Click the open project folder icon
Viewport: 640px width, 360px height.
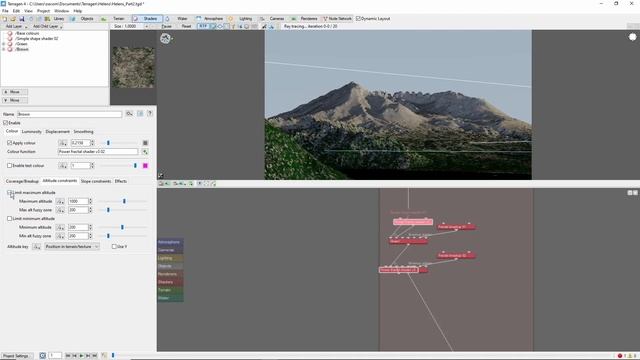[13, 19]
